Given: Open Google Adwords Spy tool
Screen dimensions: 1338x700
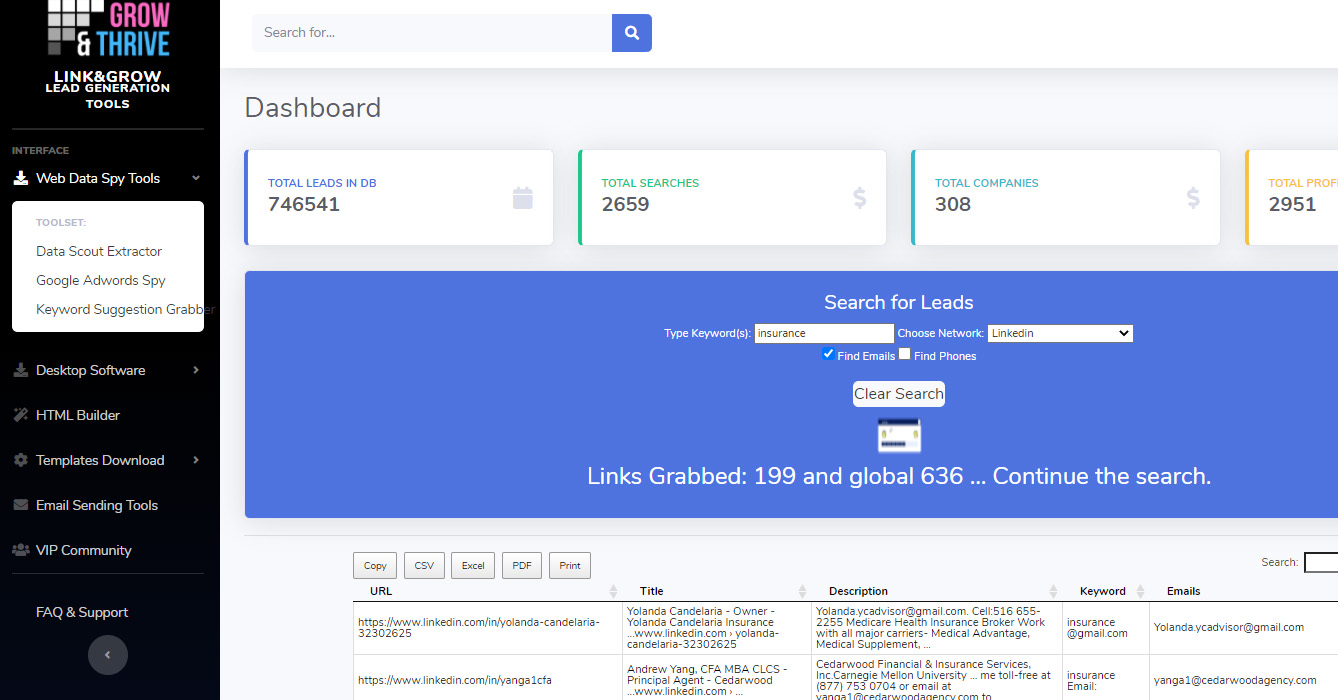Looking at the screenshot, I should pyautogui.click(x=101, y=280).
